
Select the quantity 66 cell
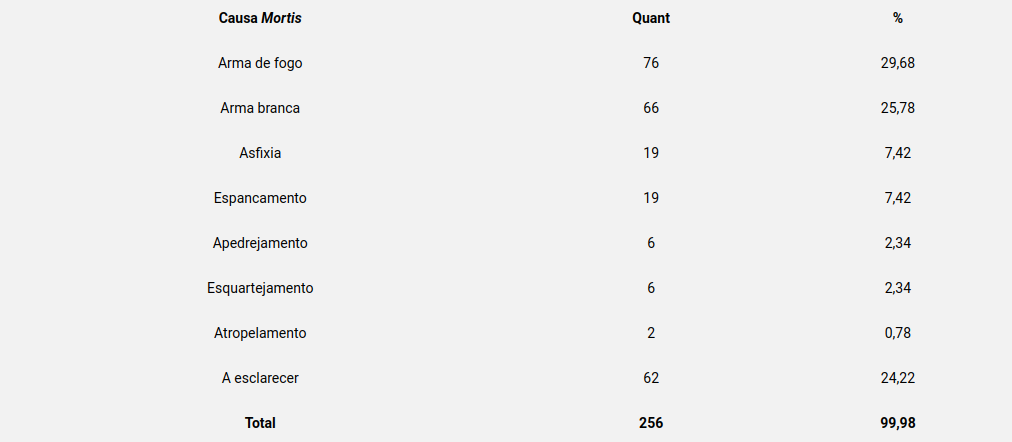tap(651, 108)
